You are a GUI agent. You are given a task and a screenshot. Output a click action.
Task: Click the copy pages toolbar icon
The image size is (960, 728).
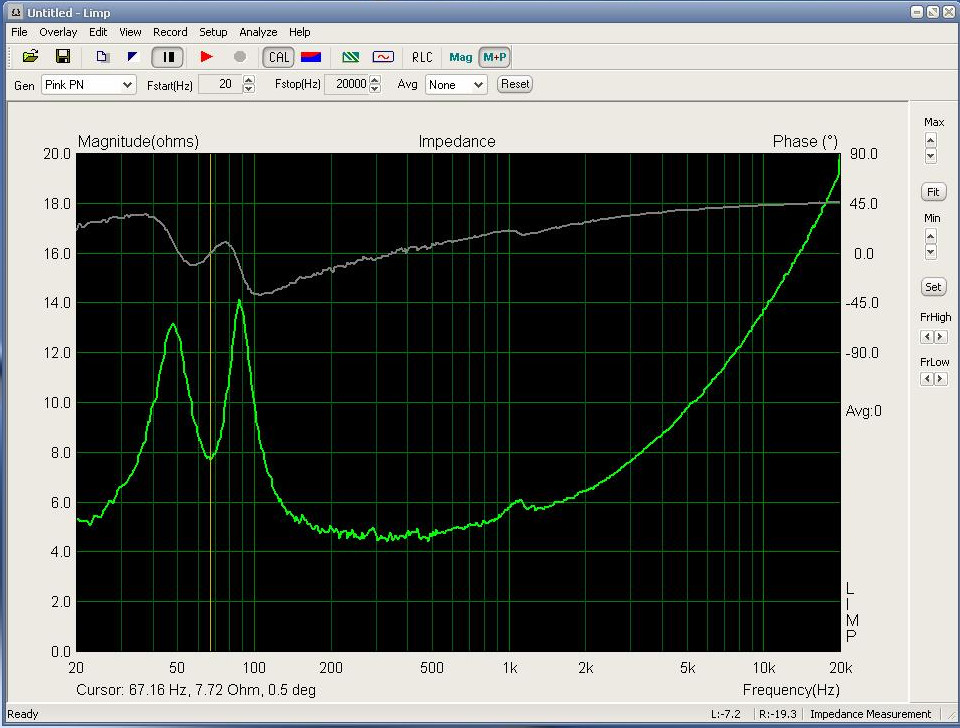coord(102,57)
